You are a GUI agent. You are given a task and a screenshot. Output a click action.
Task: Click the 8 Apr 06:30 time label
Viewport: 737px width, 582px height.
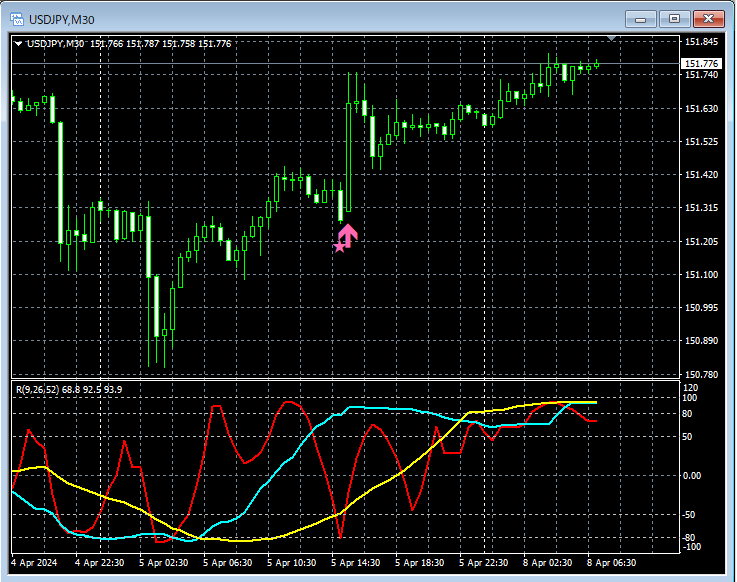pos(611,563)
